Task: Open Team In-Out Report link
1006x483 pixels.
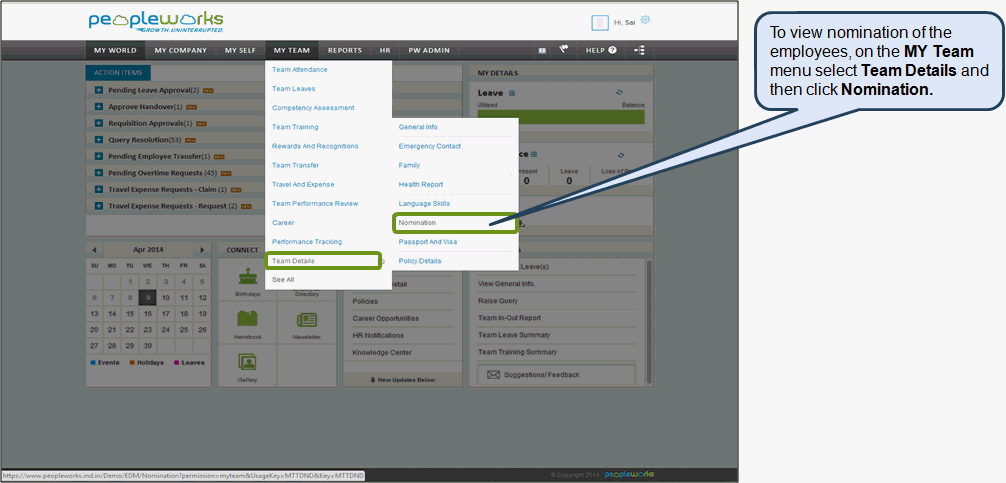Action: (509, 318)
